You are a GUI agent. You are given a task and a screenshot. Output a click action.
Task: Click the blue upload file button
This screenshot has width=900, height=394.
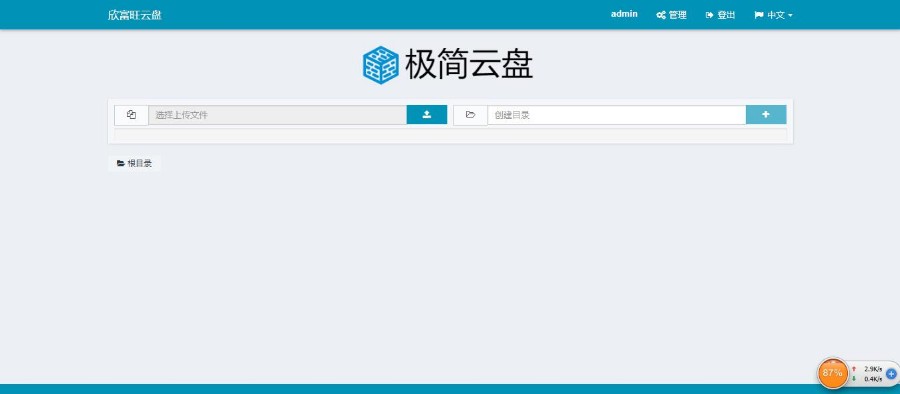[x=426, y=114]
